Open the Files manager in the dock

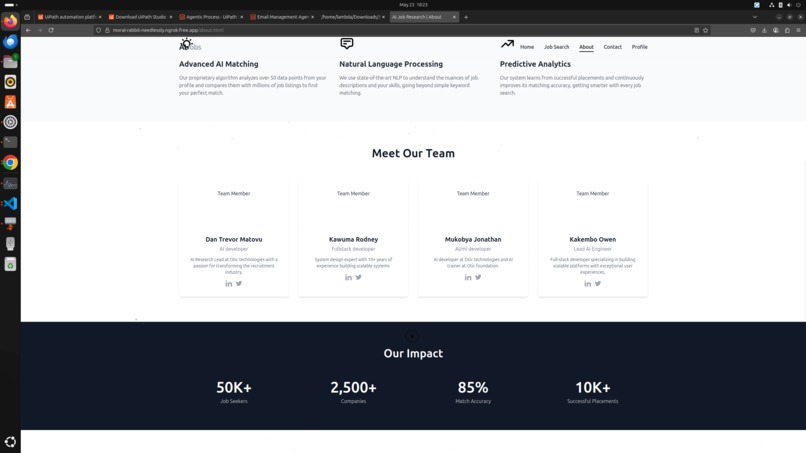[10, 62]
